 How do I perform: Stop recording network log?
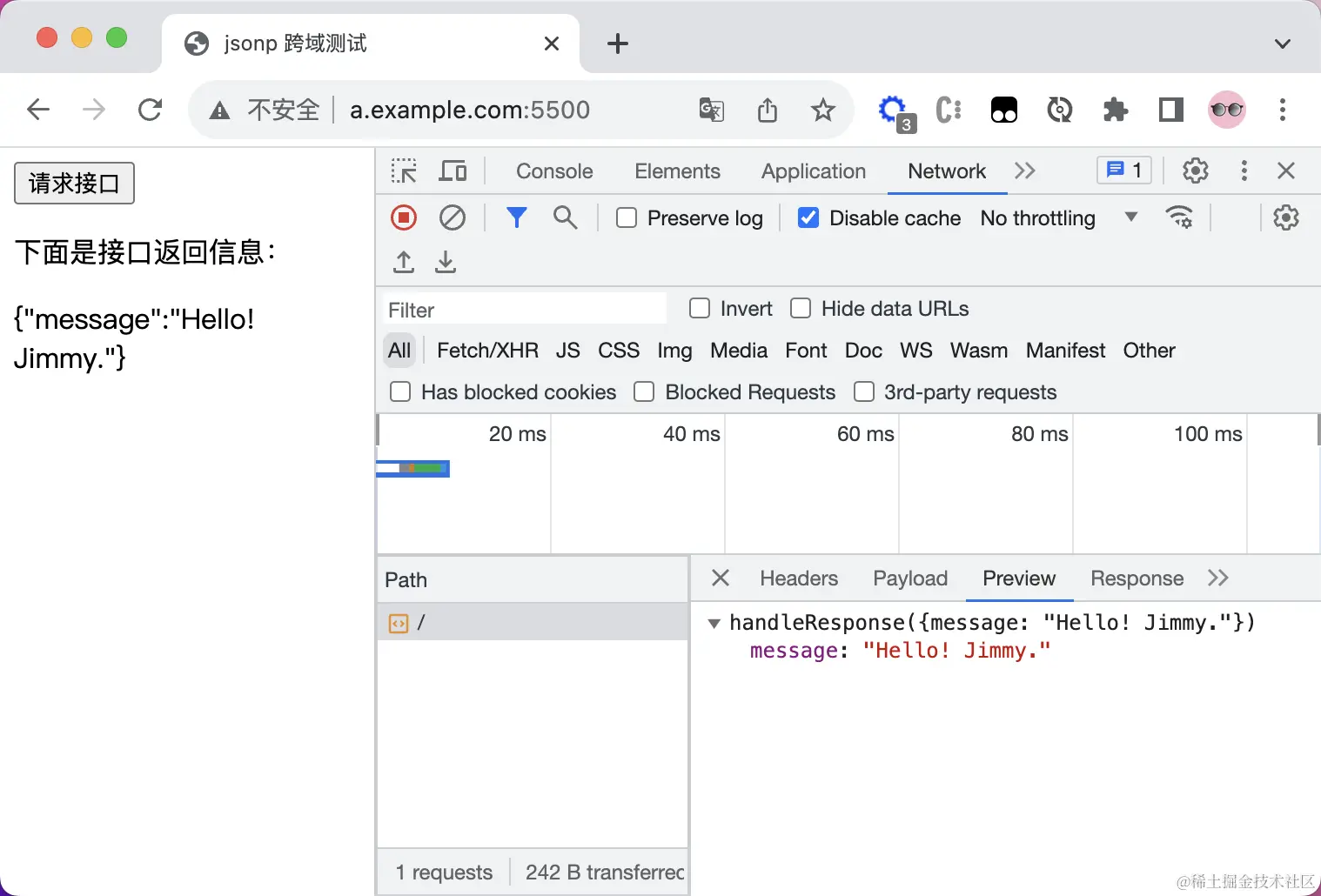tap(404, 217)
